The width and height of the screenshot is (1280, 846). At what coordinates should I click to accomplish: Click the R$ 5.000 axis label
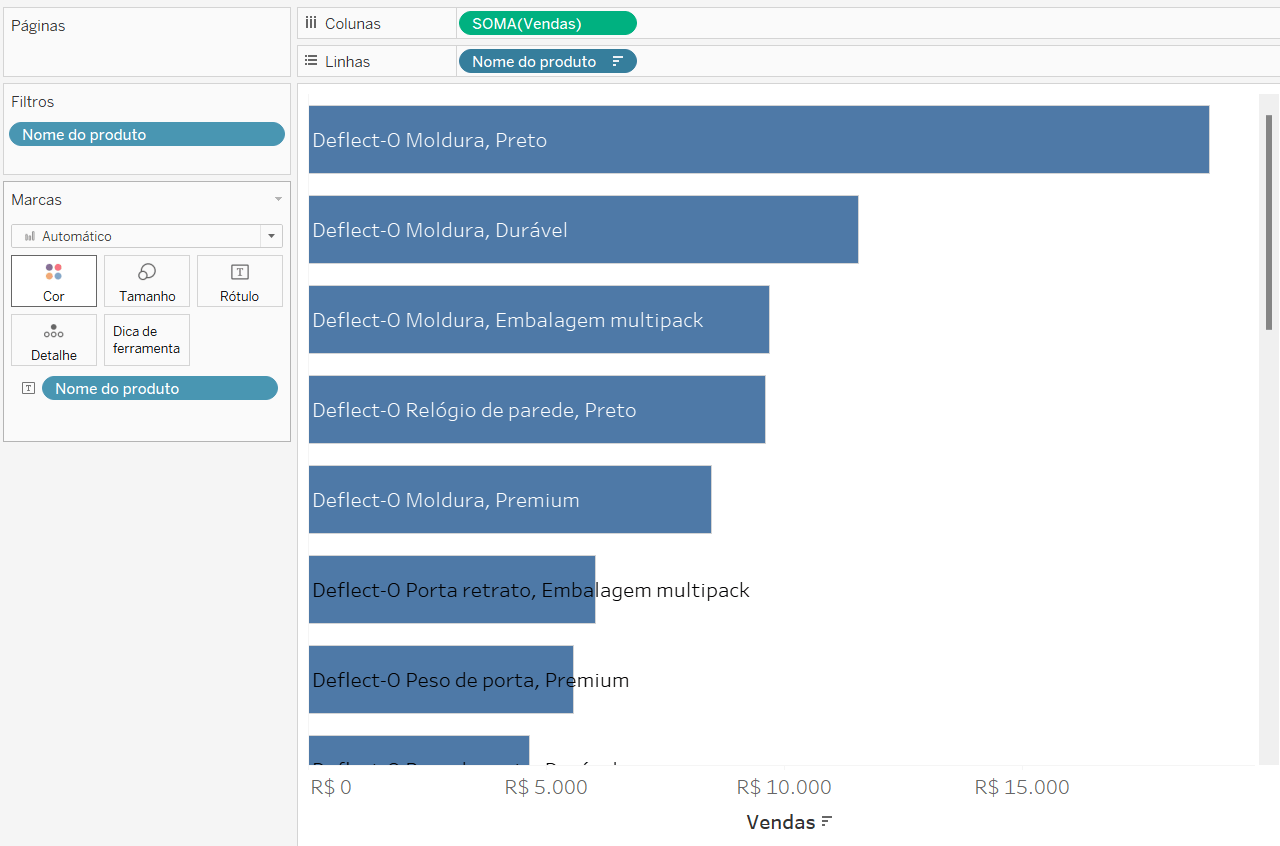546,787
